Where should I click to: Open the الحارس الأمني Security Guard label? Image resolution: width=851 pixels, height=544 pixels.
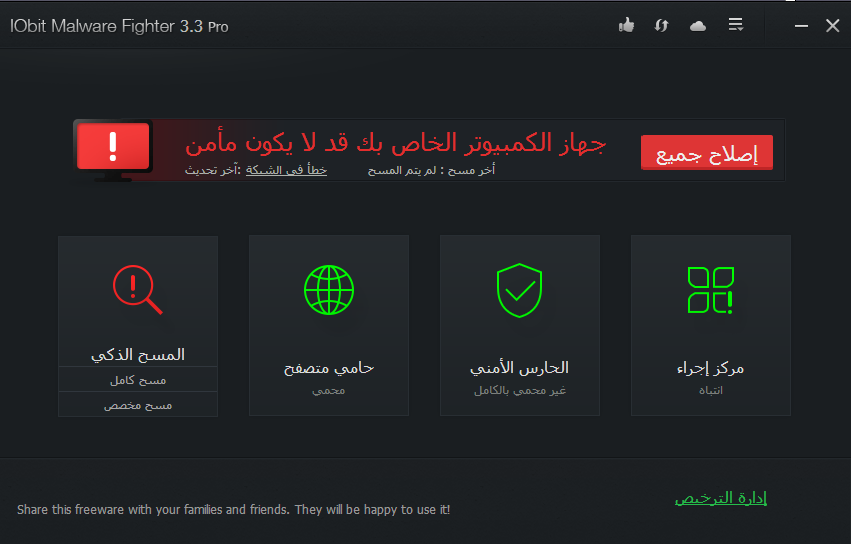point(520,367)
